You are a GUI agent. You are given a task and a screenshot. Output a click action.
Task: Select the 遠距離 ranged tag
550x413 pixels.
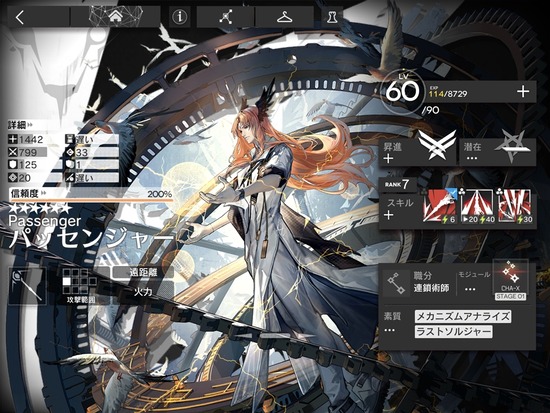point(143,273)
